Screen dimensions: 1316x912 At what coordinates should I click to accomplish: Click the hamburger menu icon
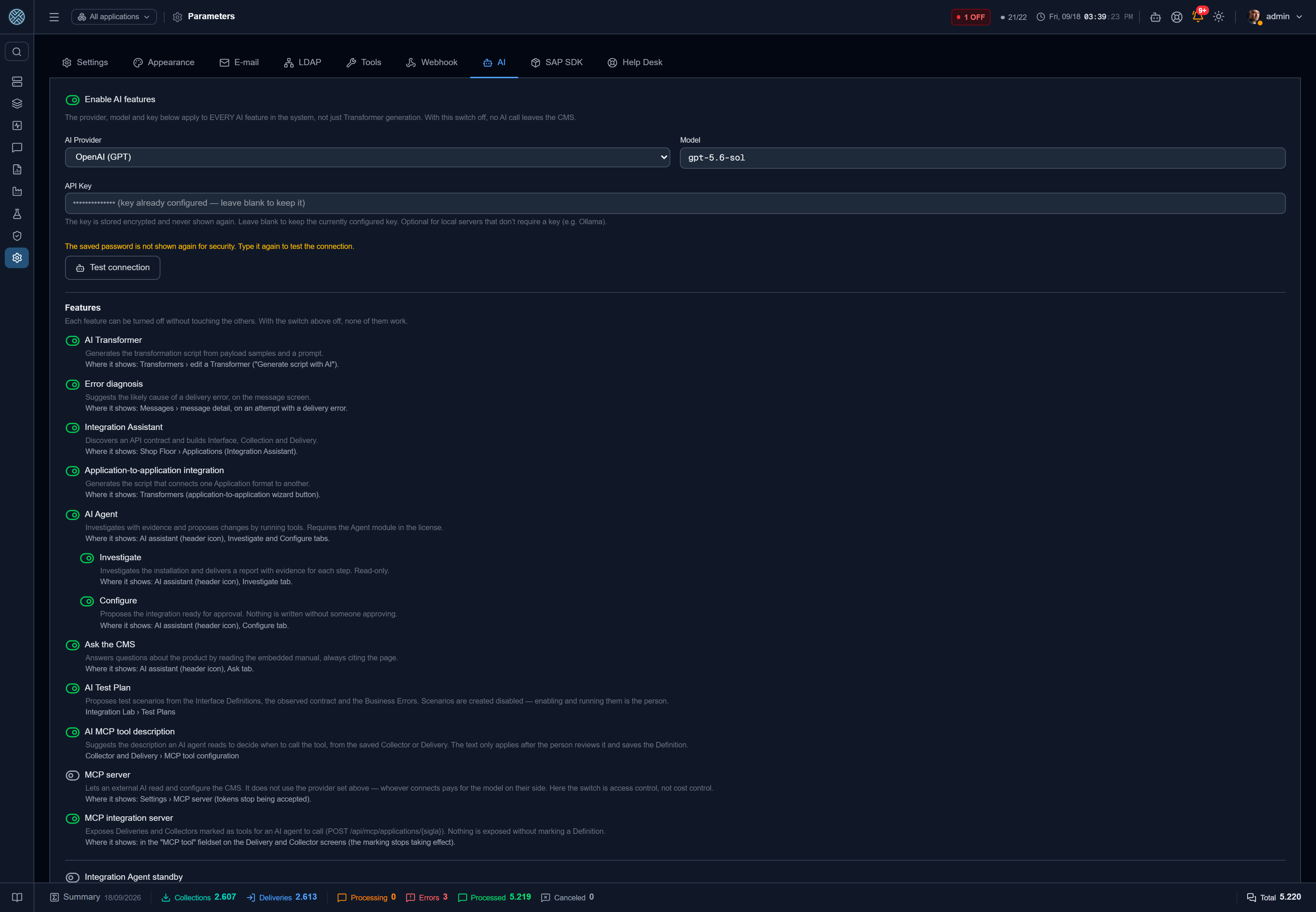click(54, 17)
